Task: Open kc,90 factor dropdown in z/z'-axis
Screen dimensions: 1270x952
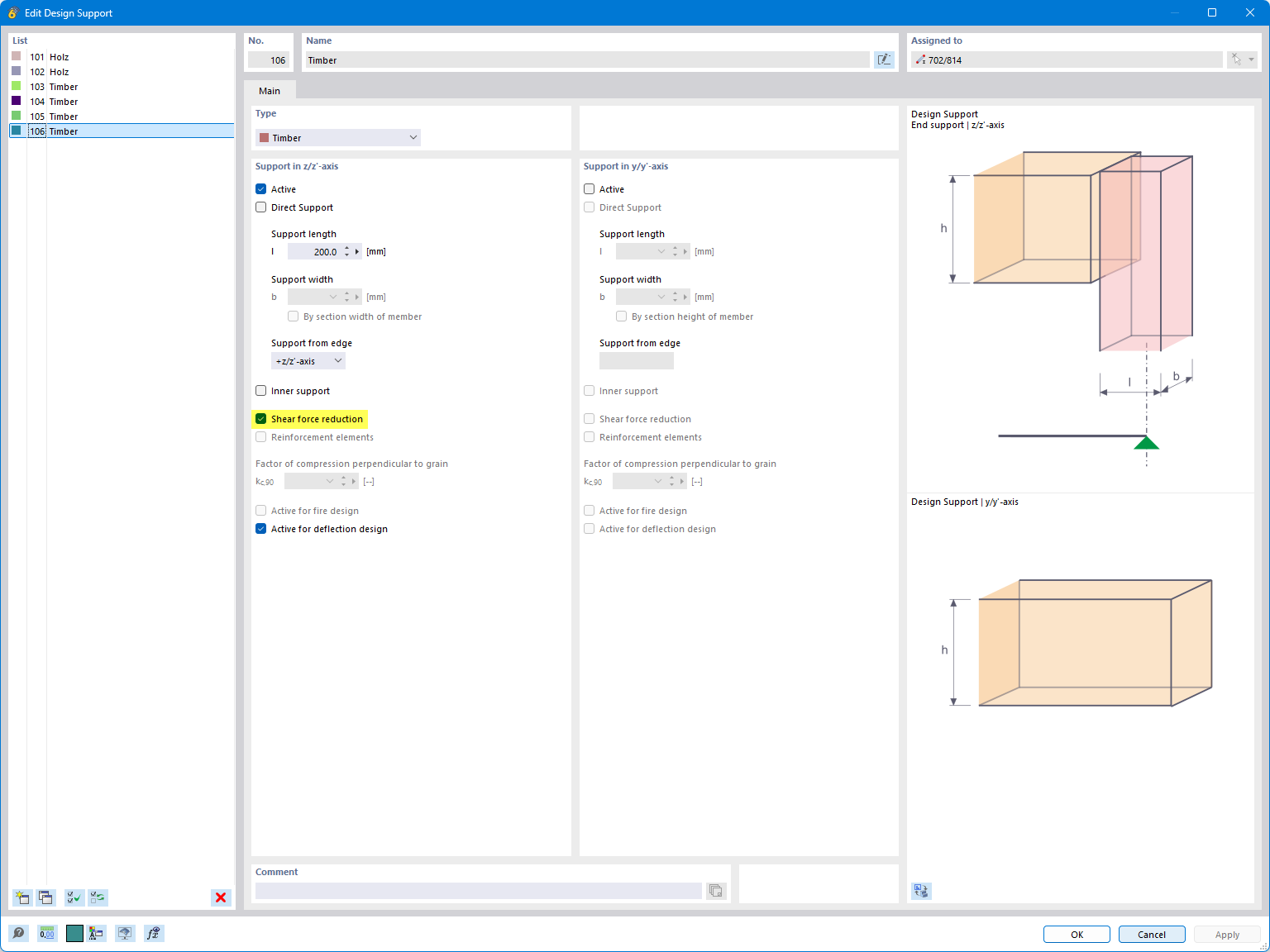Action: click(330, 482)
